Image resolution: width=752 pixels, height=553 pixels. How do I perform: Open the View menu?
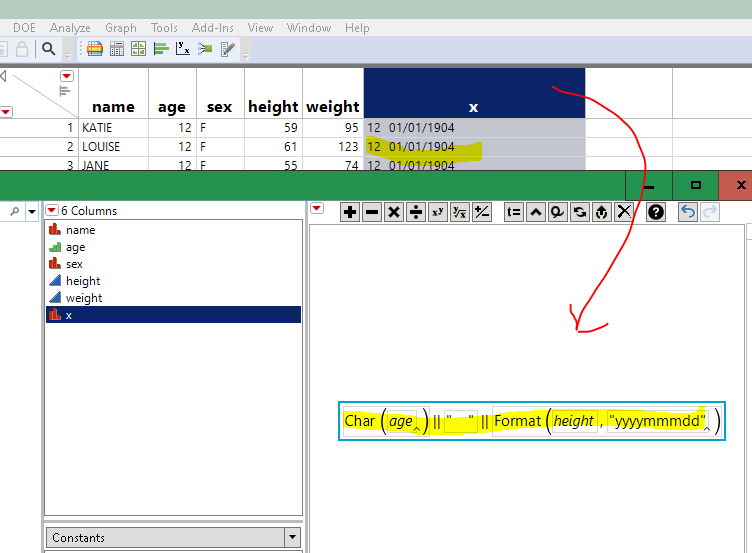click(x=260, y=28)
